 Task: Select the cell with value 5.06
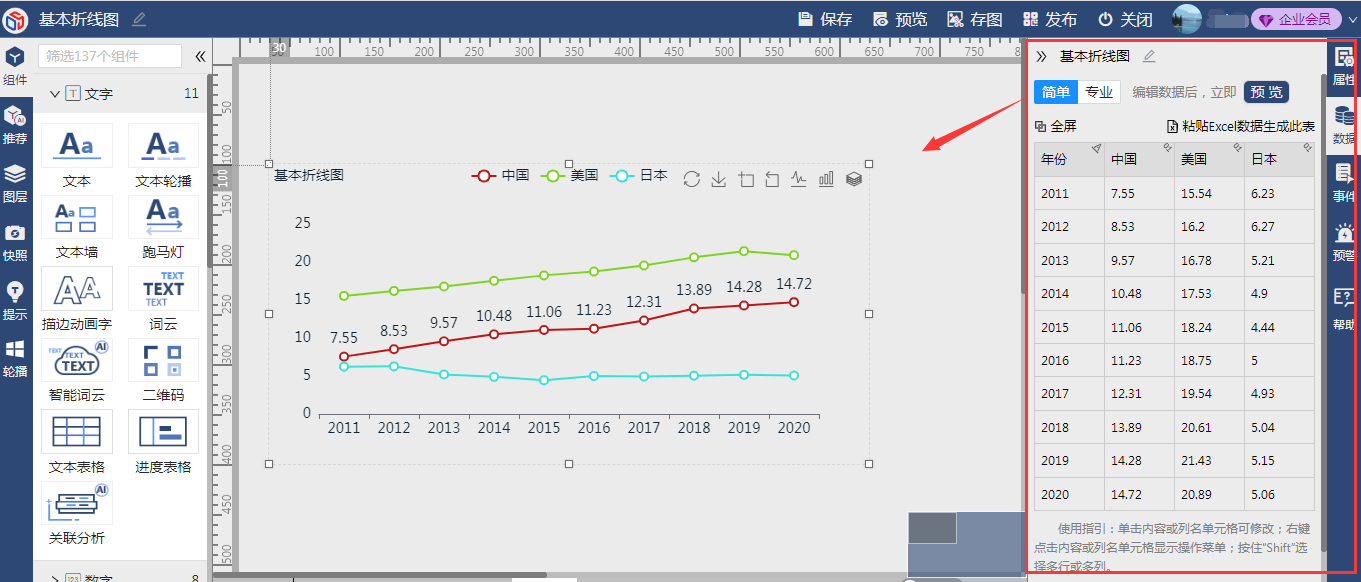pos(1279,494)
